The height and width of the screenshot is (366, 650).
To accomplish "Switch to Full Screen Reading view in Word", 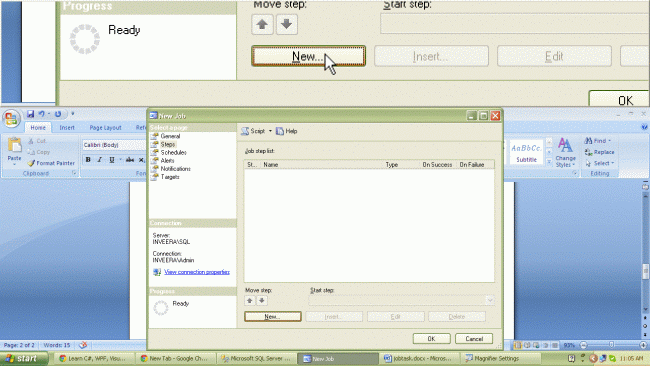I will pos(527,345).
